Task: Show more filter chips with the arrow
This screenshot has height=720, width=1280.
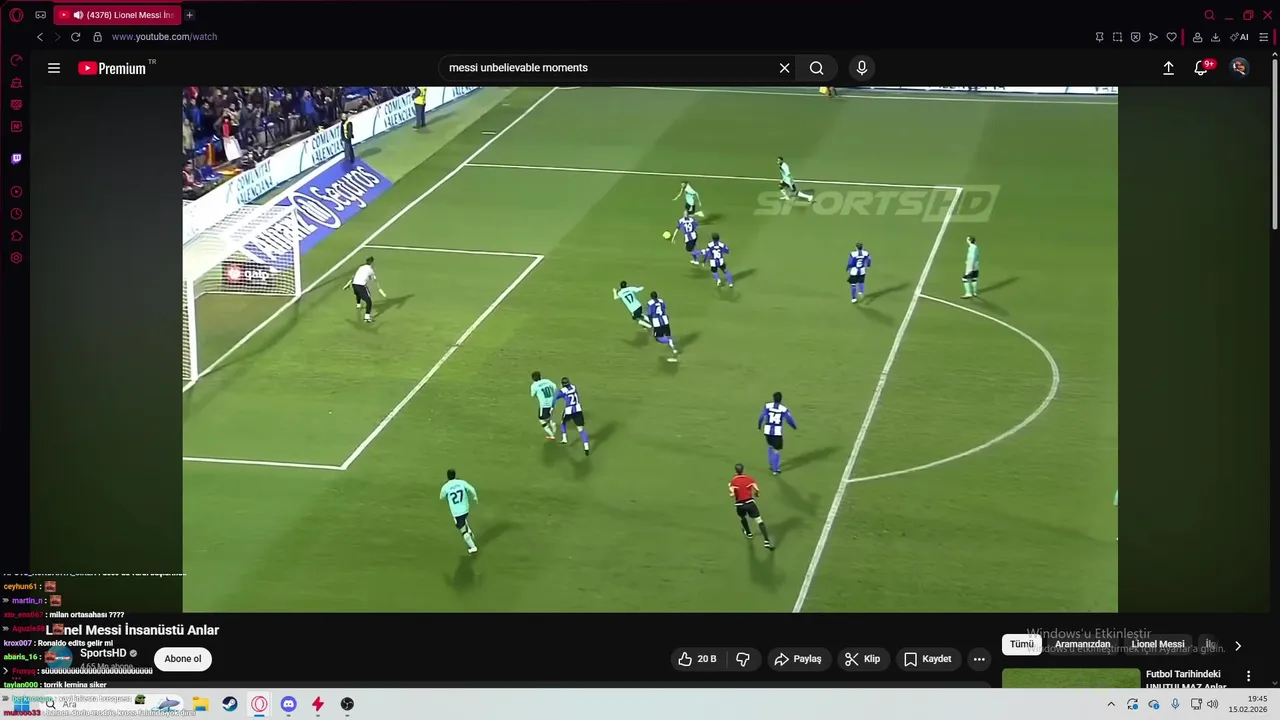Action: click(1238, 646)
